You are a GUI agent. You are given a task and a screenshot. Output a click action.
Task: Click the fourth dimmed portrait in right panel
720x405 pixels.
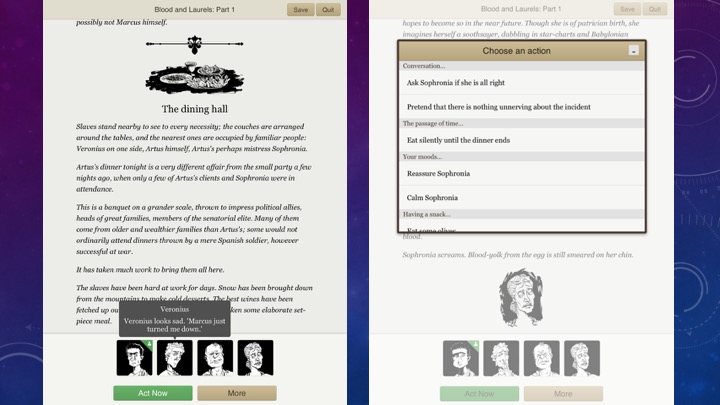coord(582,358)
